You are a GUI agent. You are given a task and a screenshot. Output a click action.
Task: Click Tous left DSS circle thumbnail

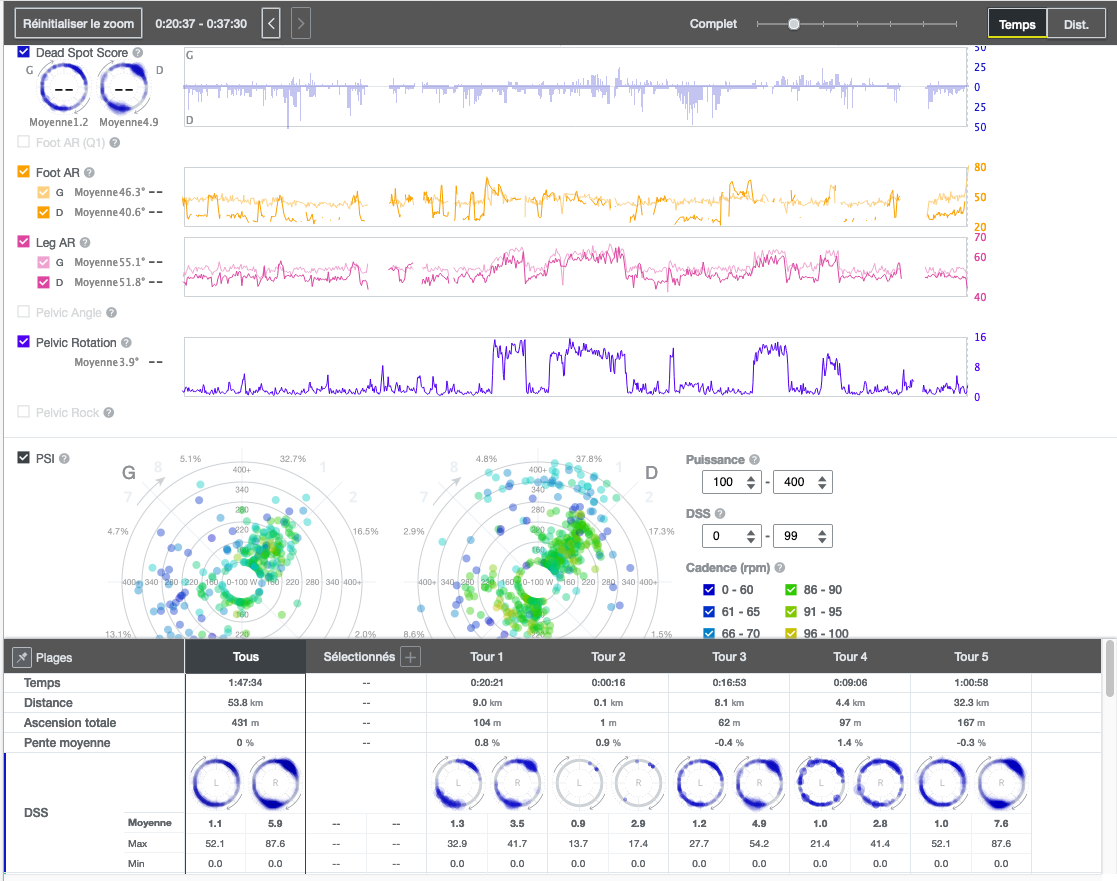216,782
